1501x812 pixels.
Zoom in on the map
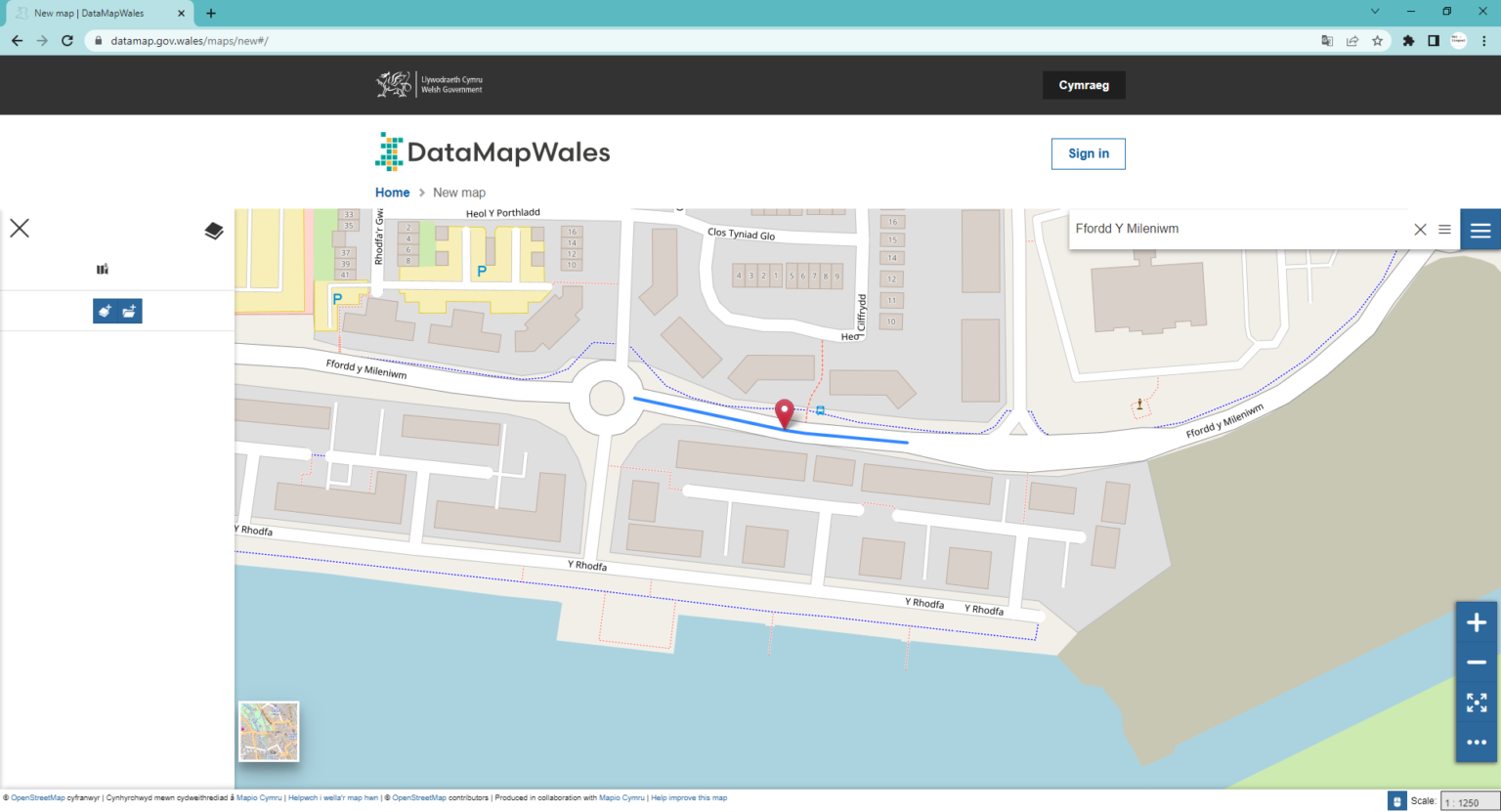click(x=1477, y=622)
